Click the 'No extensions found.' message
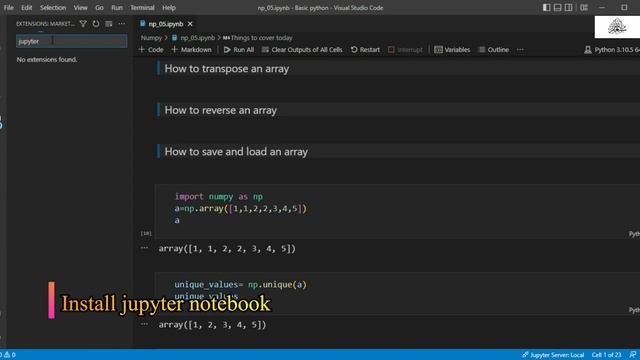 coord(47,60)
